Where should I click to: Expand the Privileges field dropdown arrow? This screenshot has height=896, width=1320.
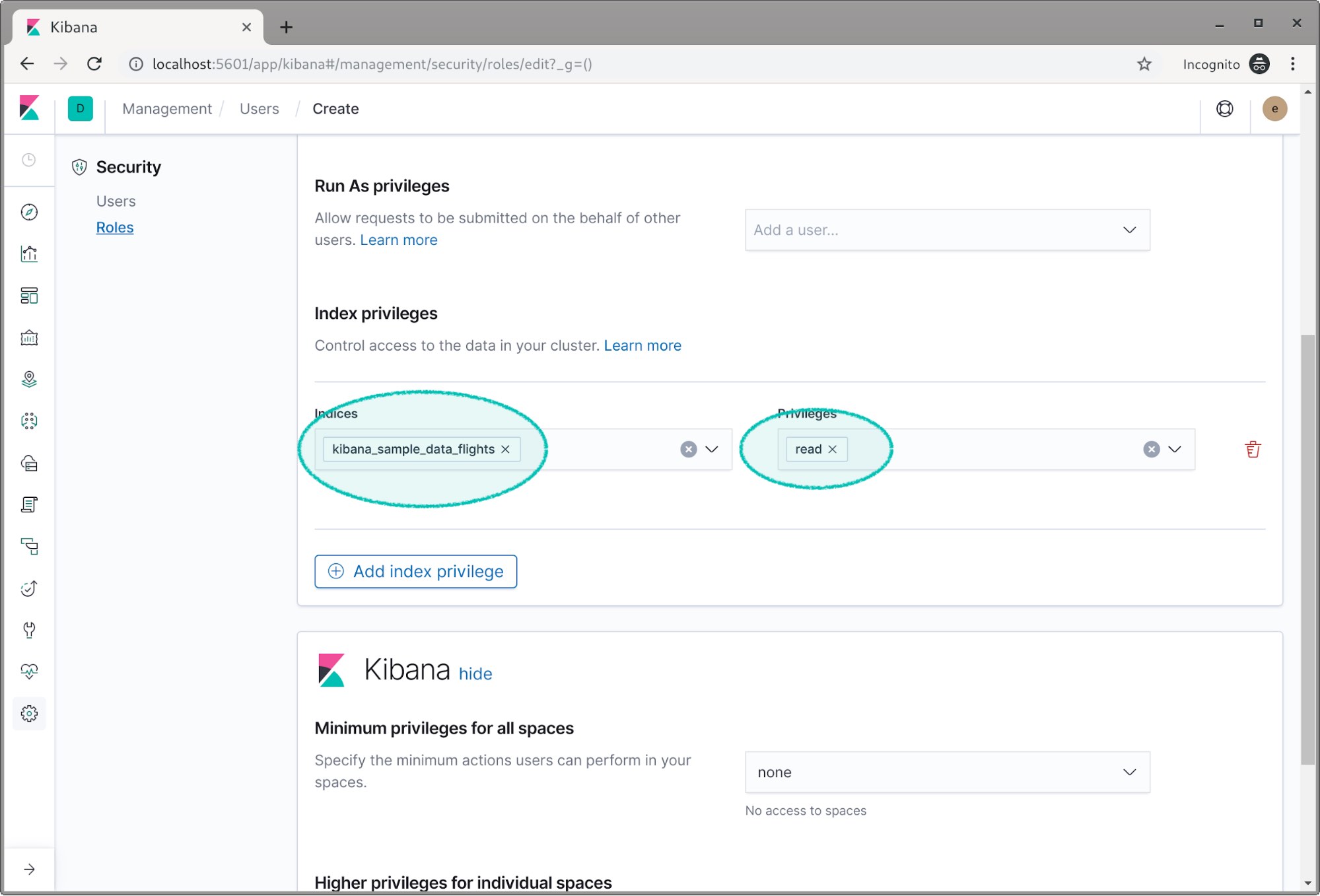(1175, 449)
